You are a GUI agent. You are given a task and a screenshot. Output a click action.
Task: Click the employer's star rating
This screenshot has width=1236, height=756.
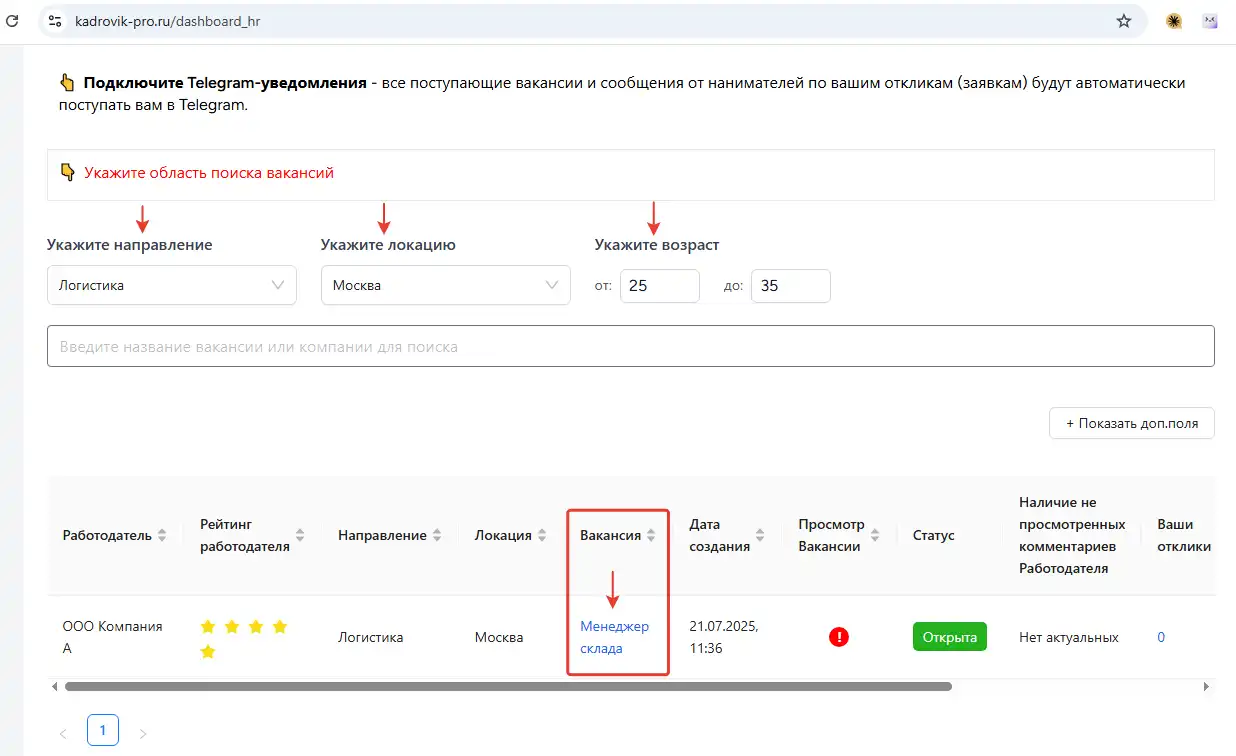[x=244, y=638]
